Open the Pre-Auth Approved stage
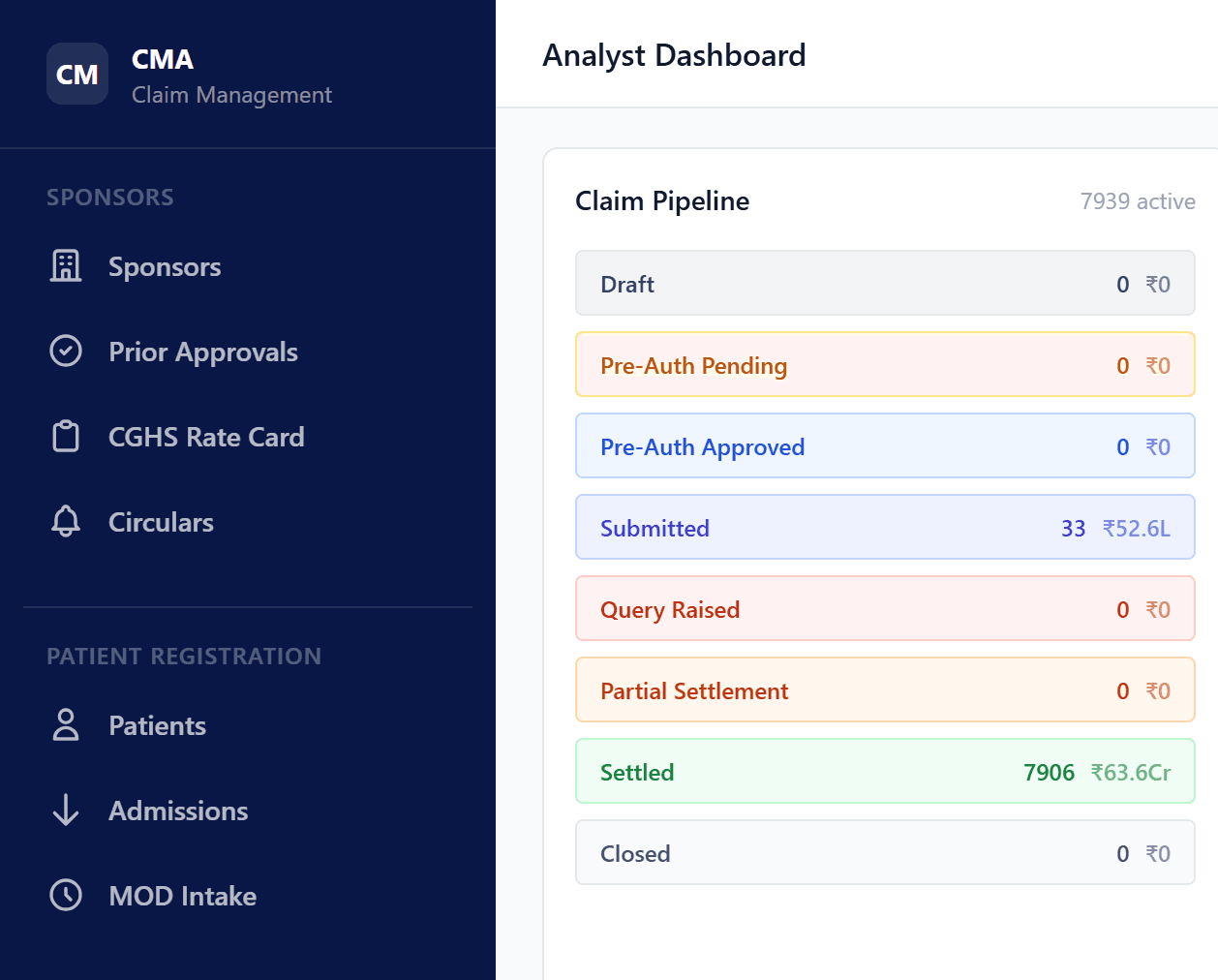Image resolution: width=1218 pixels, height=980 pixels. pos(885,446)
